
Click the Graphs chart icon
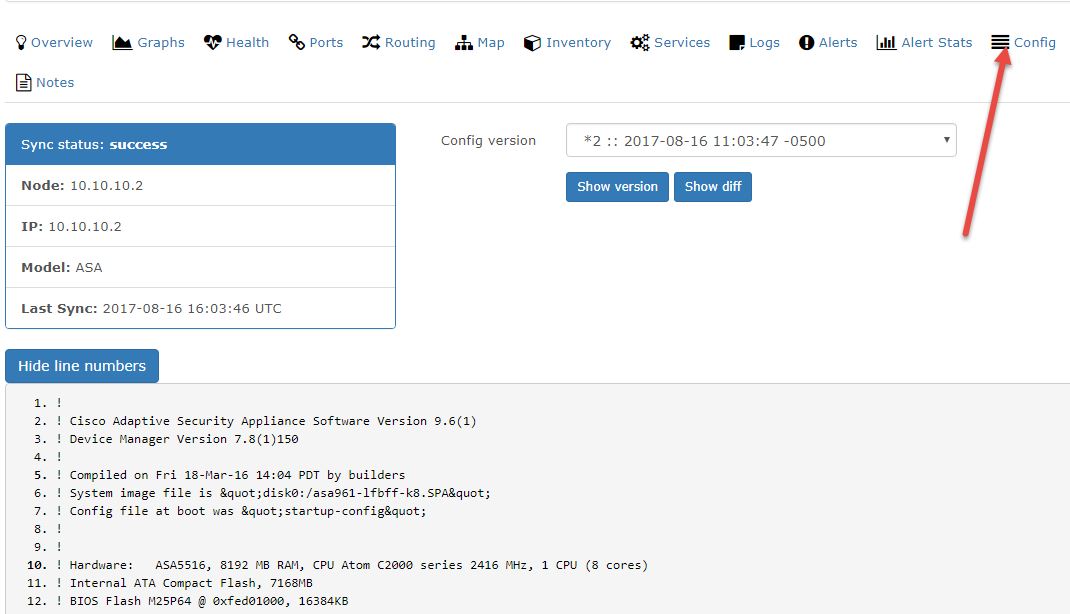(x=122, y=42)
